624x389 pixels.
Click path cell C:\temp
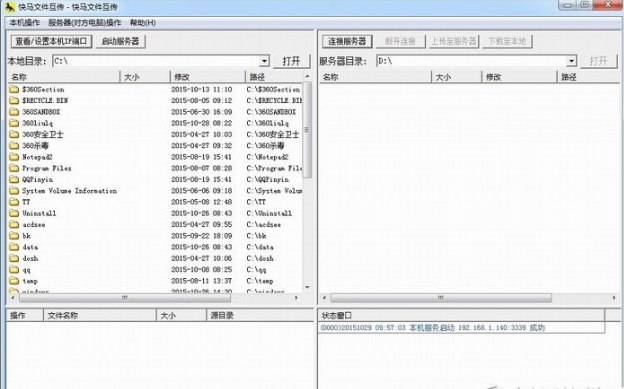(260, 281)
